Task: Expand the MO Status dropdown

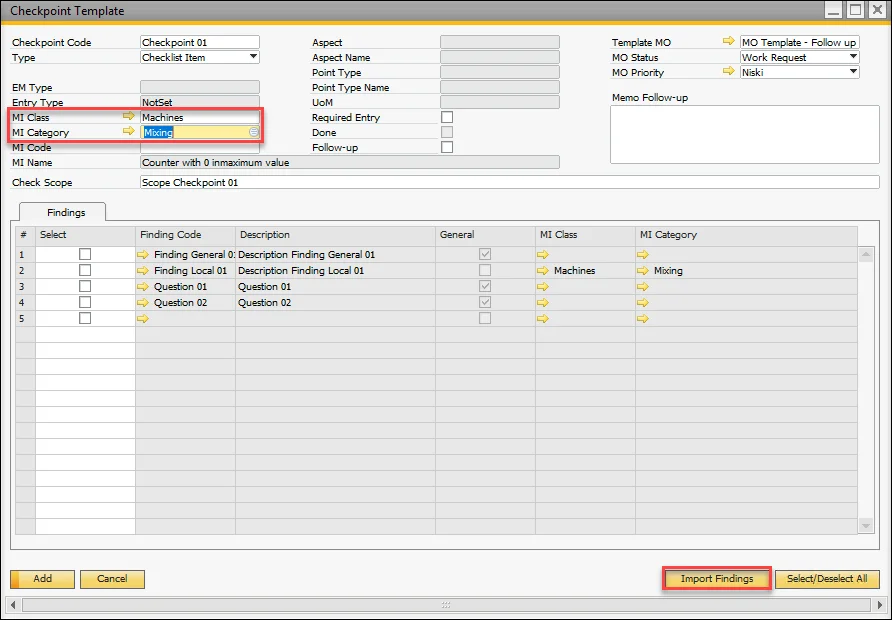Action: [853, 57]
